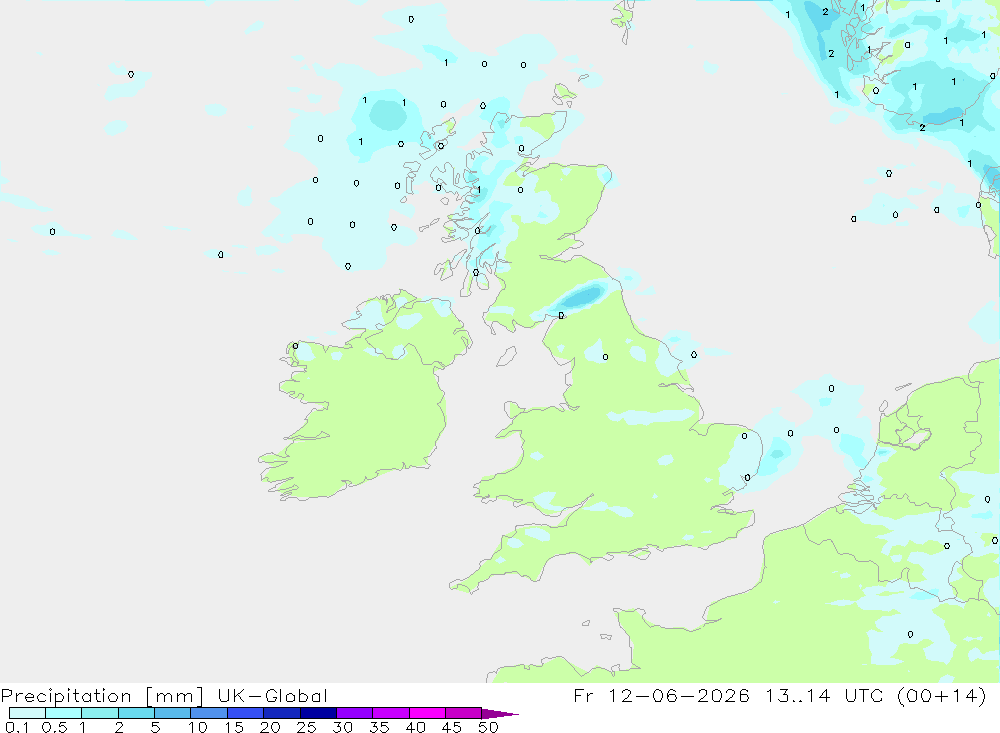Image resolution: width=1000 pixels, height=733 pixels.
Task: Click the 25–30 mm dark navy legend swatch
Action: coord(318,713)
